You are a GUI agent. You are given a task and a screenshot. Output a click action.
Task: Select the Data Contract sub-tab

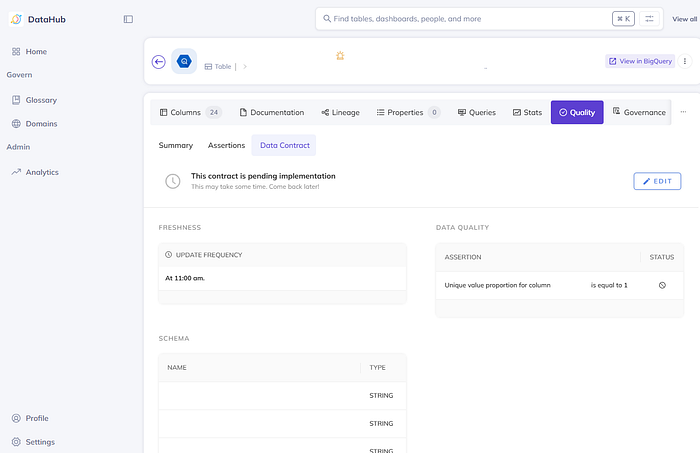tap(284, 145)
